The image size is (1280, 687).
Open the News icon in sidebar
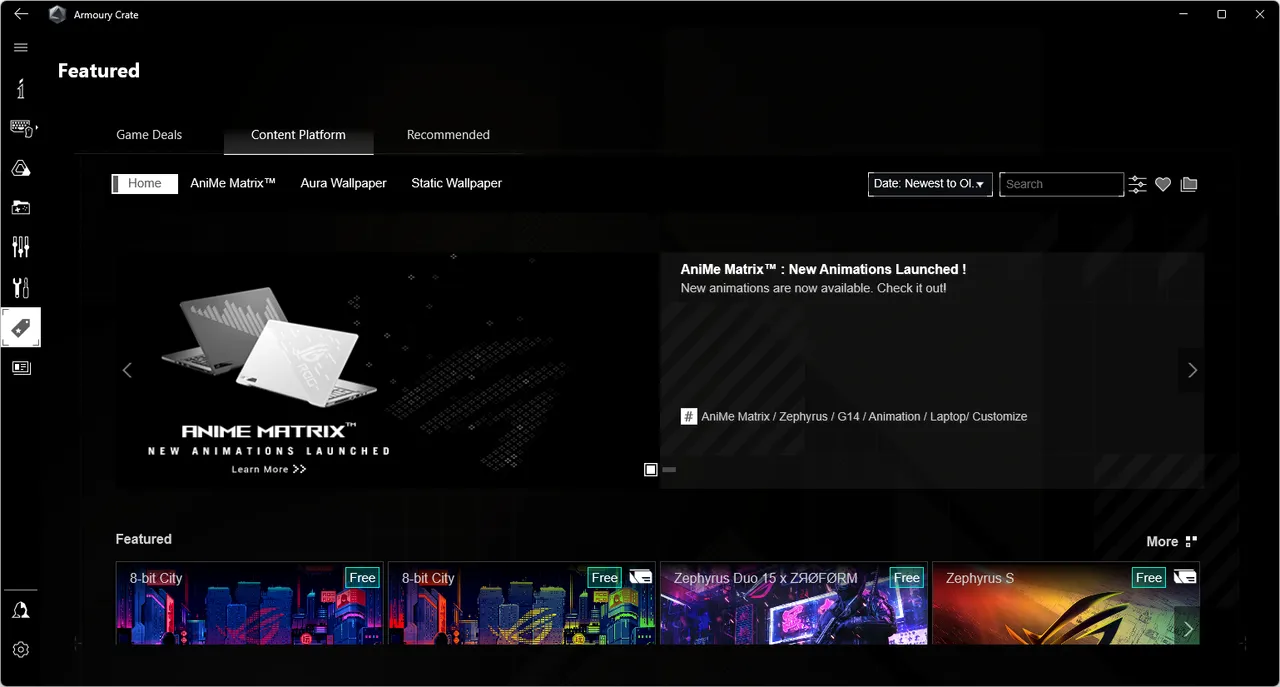click(x=21, y=368)
